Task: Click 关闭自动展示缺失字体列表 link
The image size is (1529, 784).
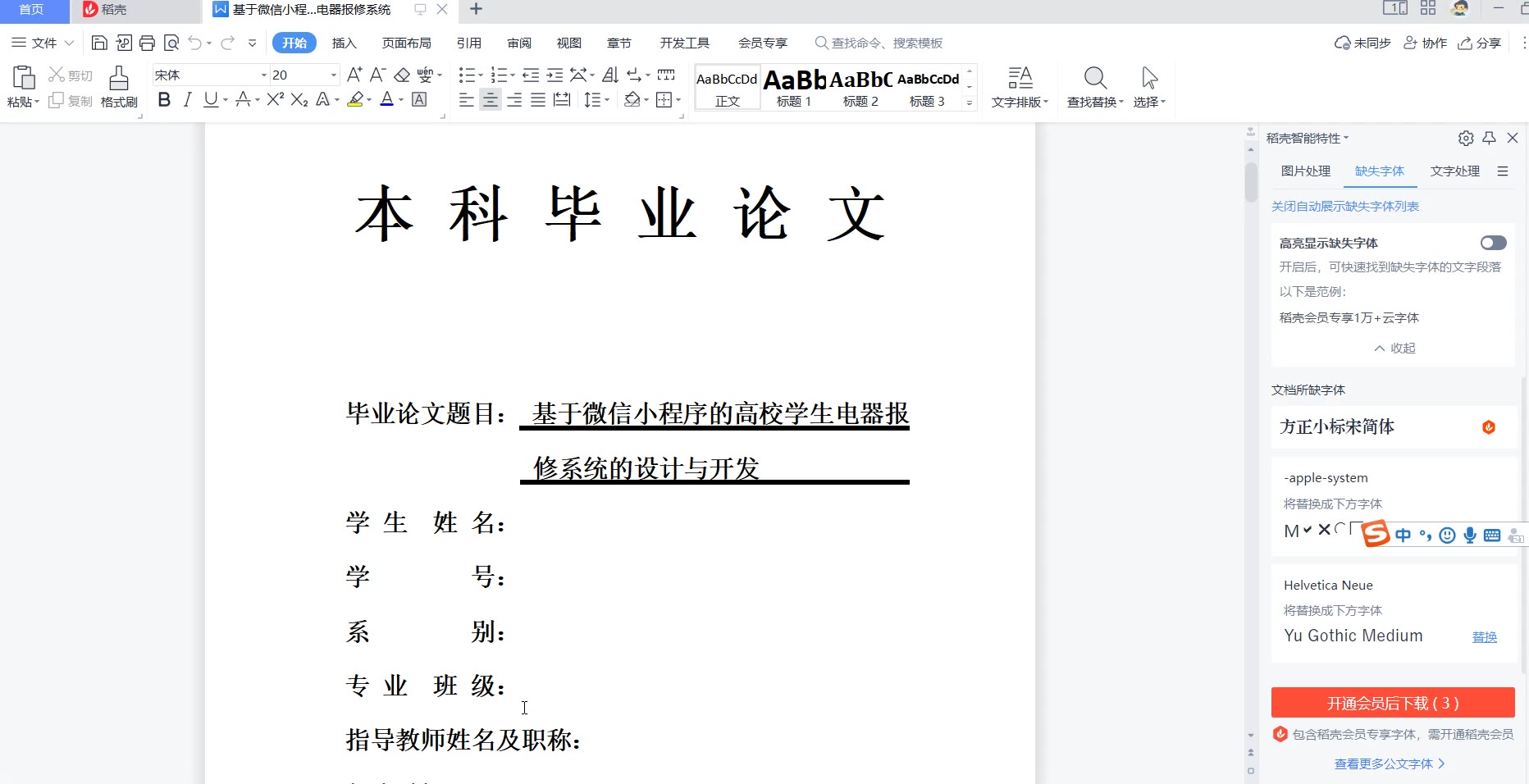Action: click(1345, 206)
